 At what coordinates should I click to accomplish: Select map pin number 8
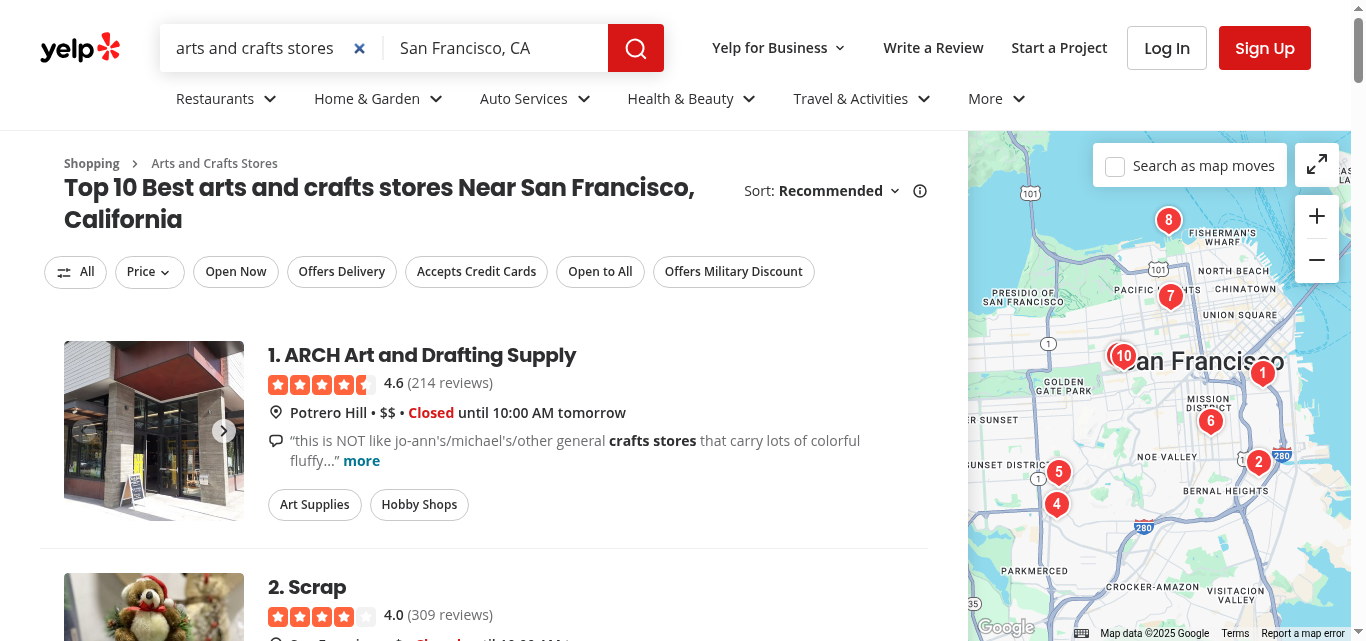1168,221
